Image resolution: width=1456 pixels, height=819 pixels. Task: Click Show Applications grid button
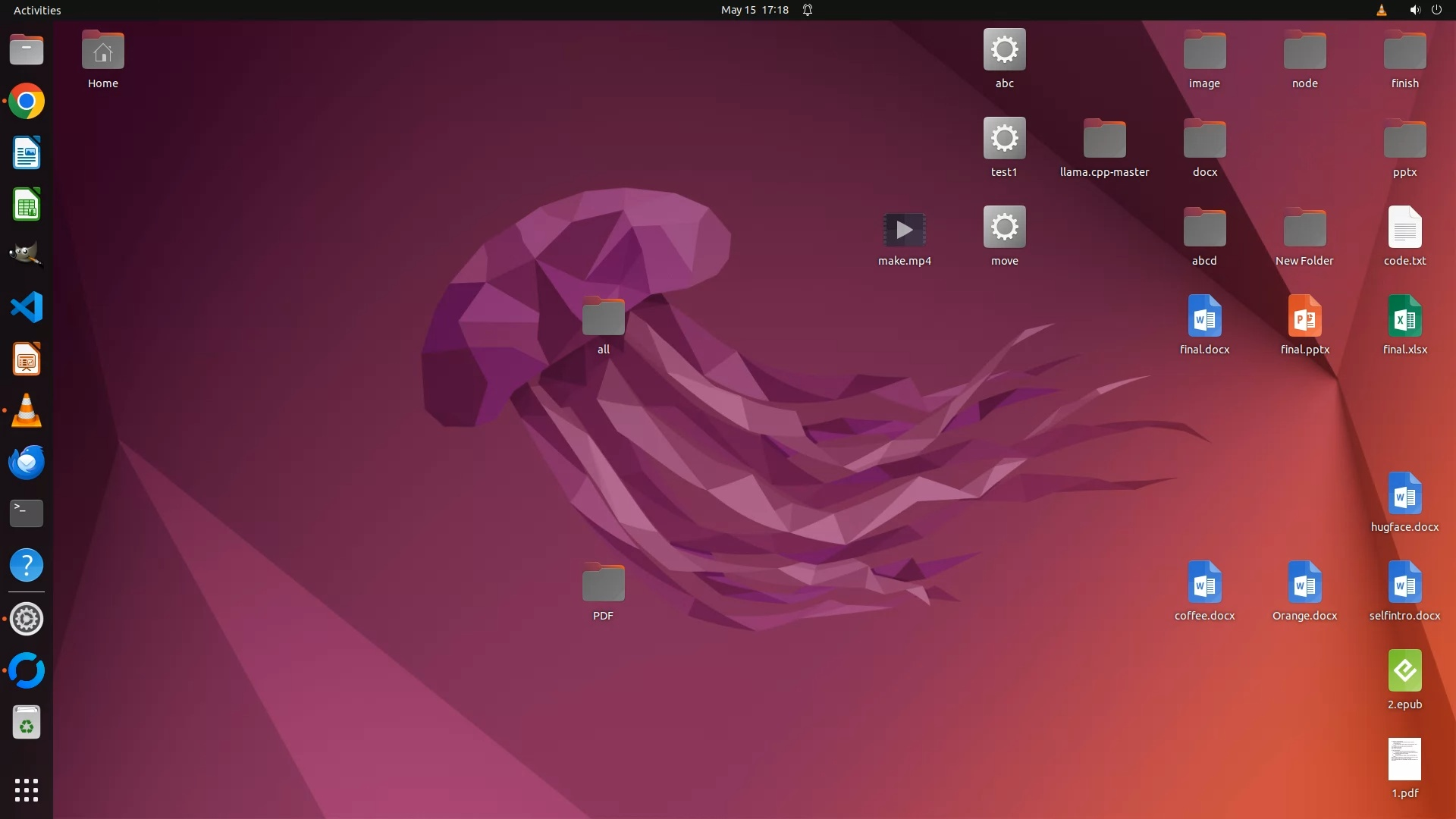click(27, 789)
